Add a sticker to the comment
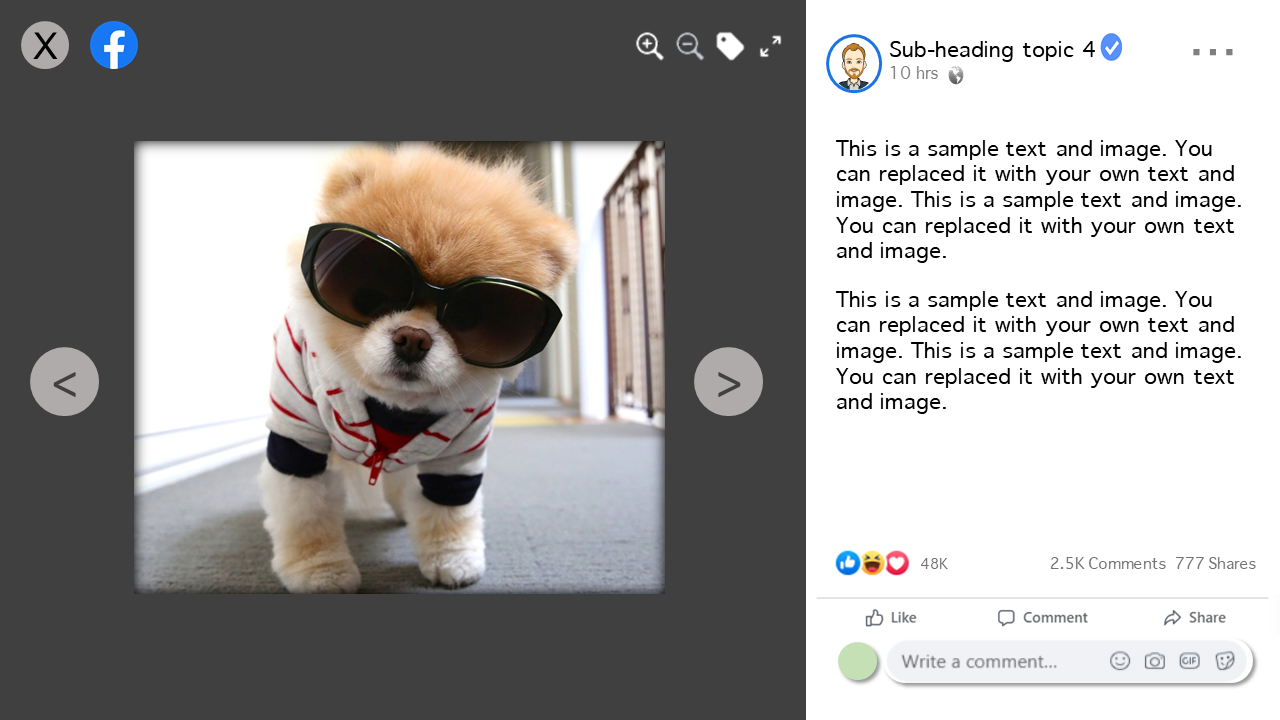The height and width of the screenshot is (720, 1280). (1225, 661)
